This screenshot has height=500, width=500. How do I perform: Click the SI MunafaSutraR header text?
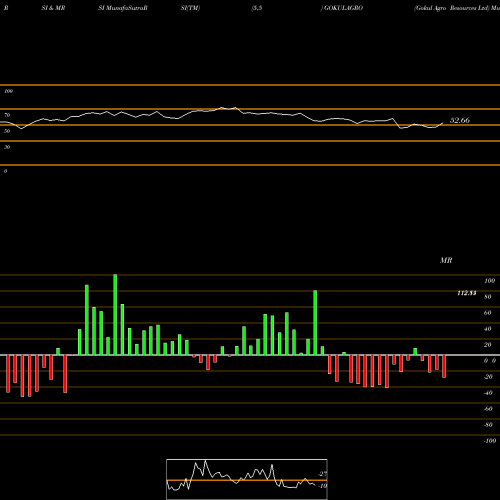tap(123, 8)
